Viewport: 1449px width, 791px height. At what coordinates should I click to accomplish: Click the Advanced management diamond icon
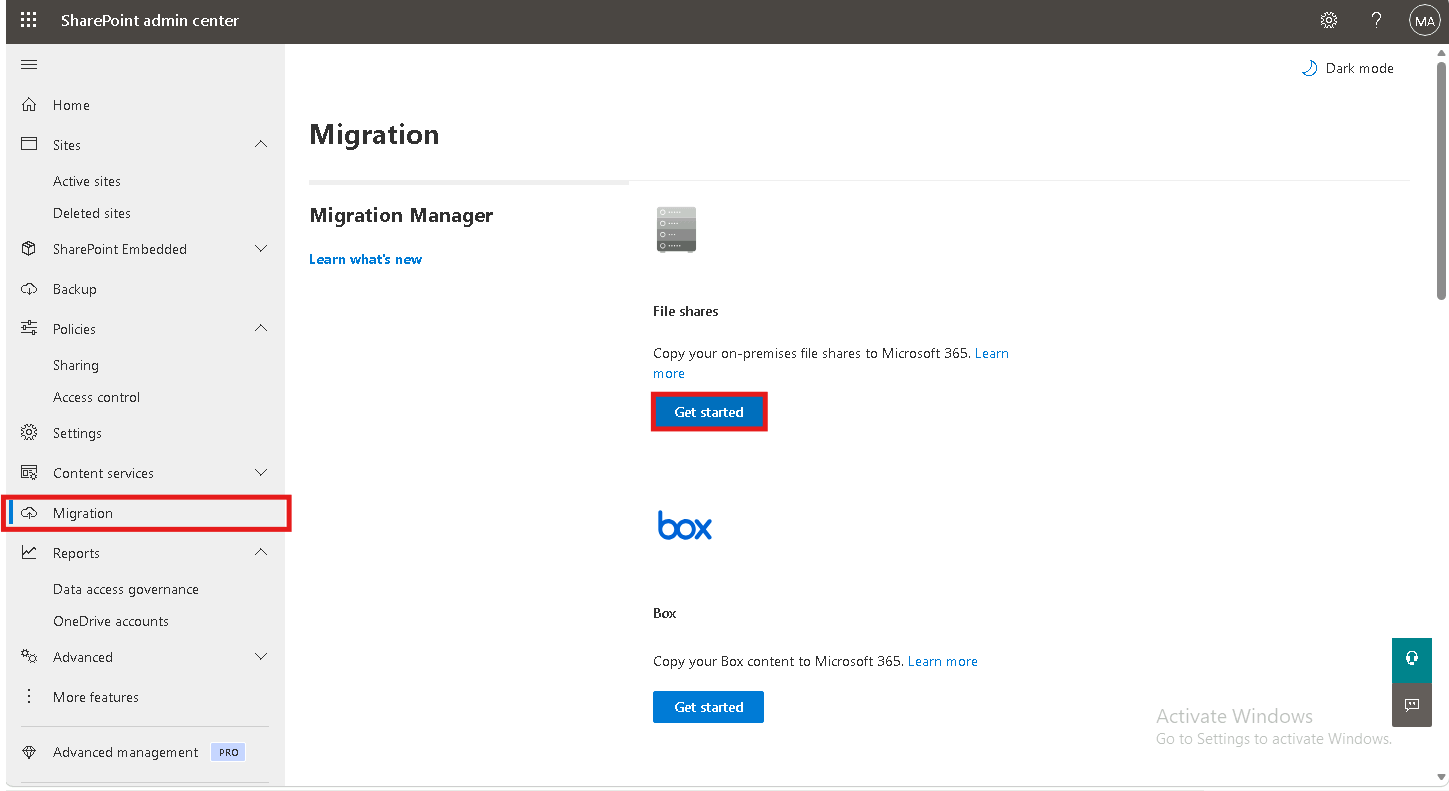point(29,752)
